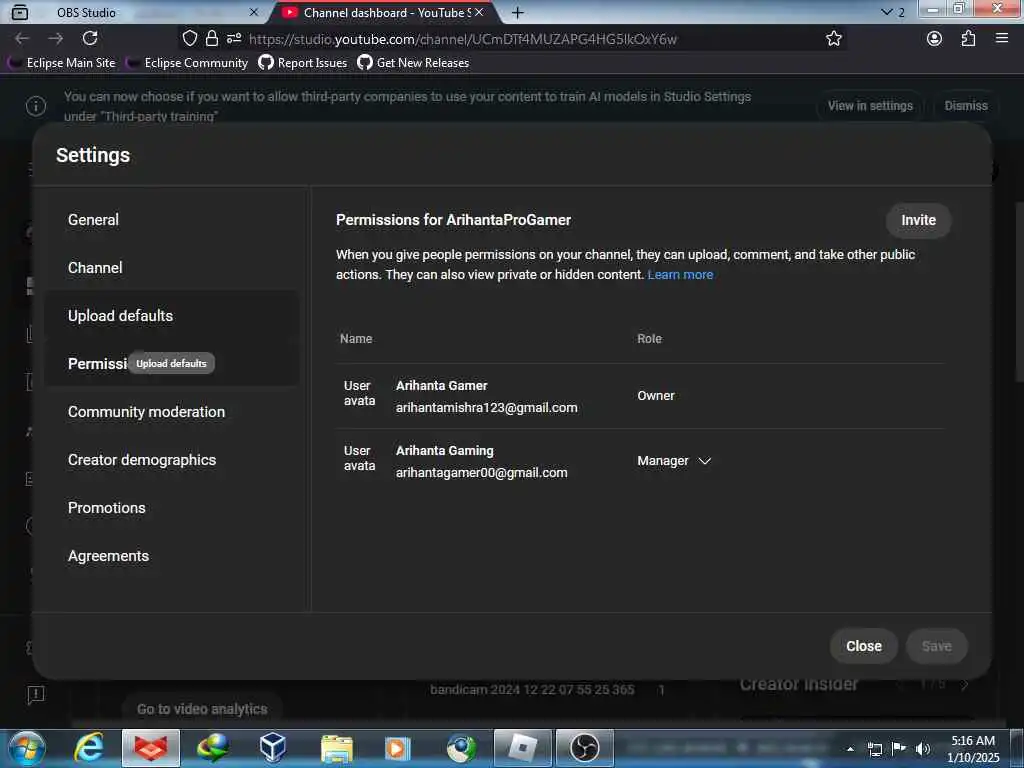Open the browser hamburger menu
1024x768 pixels.
tap(1002, 39)
